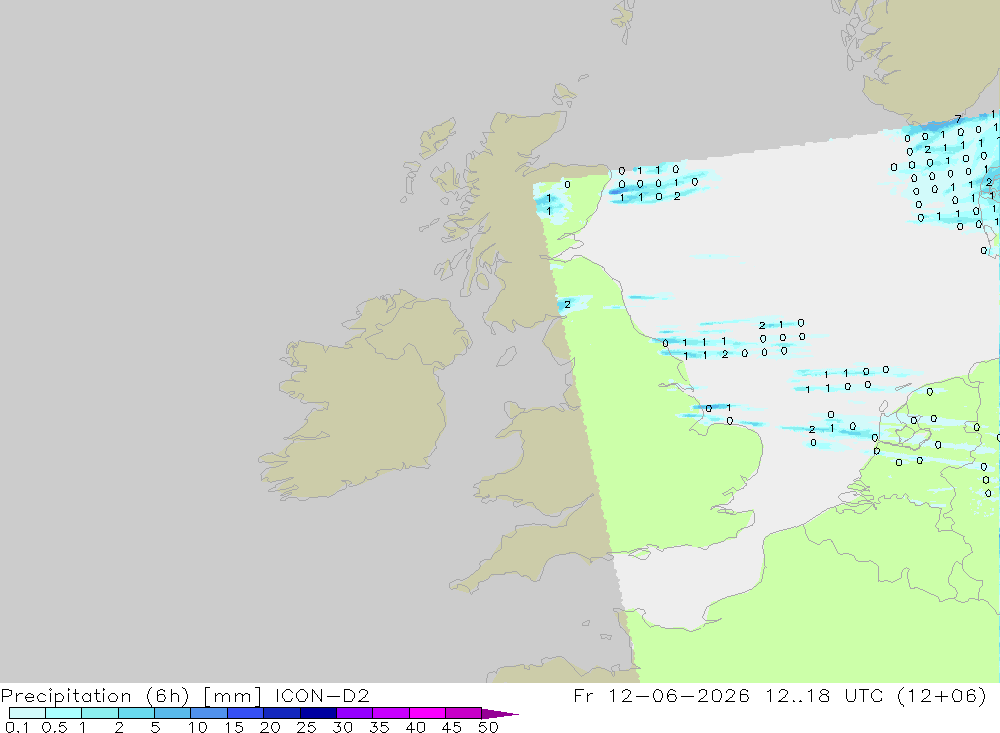Click the "0.1" legend label
Image resolution: width=1000 pixels, height=733 pixels.
point(17,727)
